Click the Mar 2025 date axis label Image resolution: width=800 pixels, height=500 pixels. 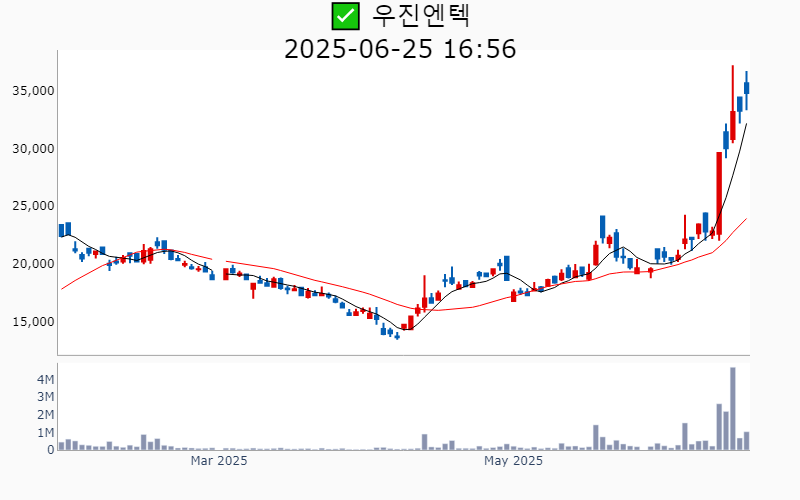(219, 461)
